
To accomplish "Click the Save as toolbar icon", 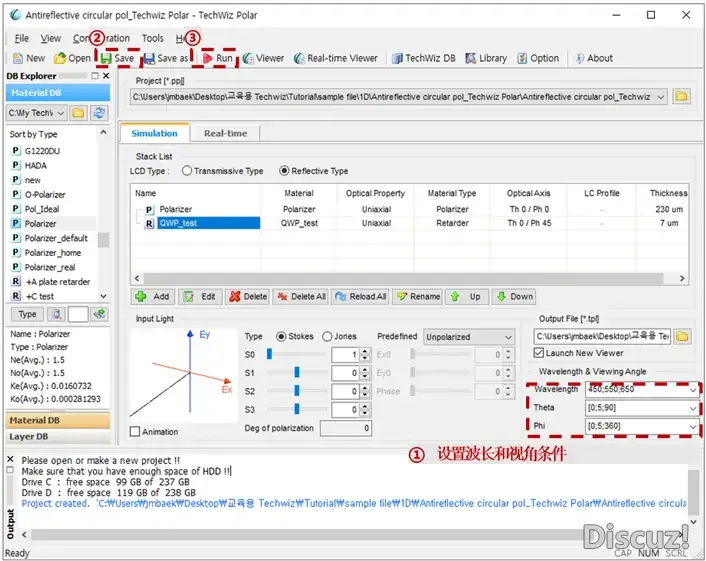I will click(x=149, y=58).
